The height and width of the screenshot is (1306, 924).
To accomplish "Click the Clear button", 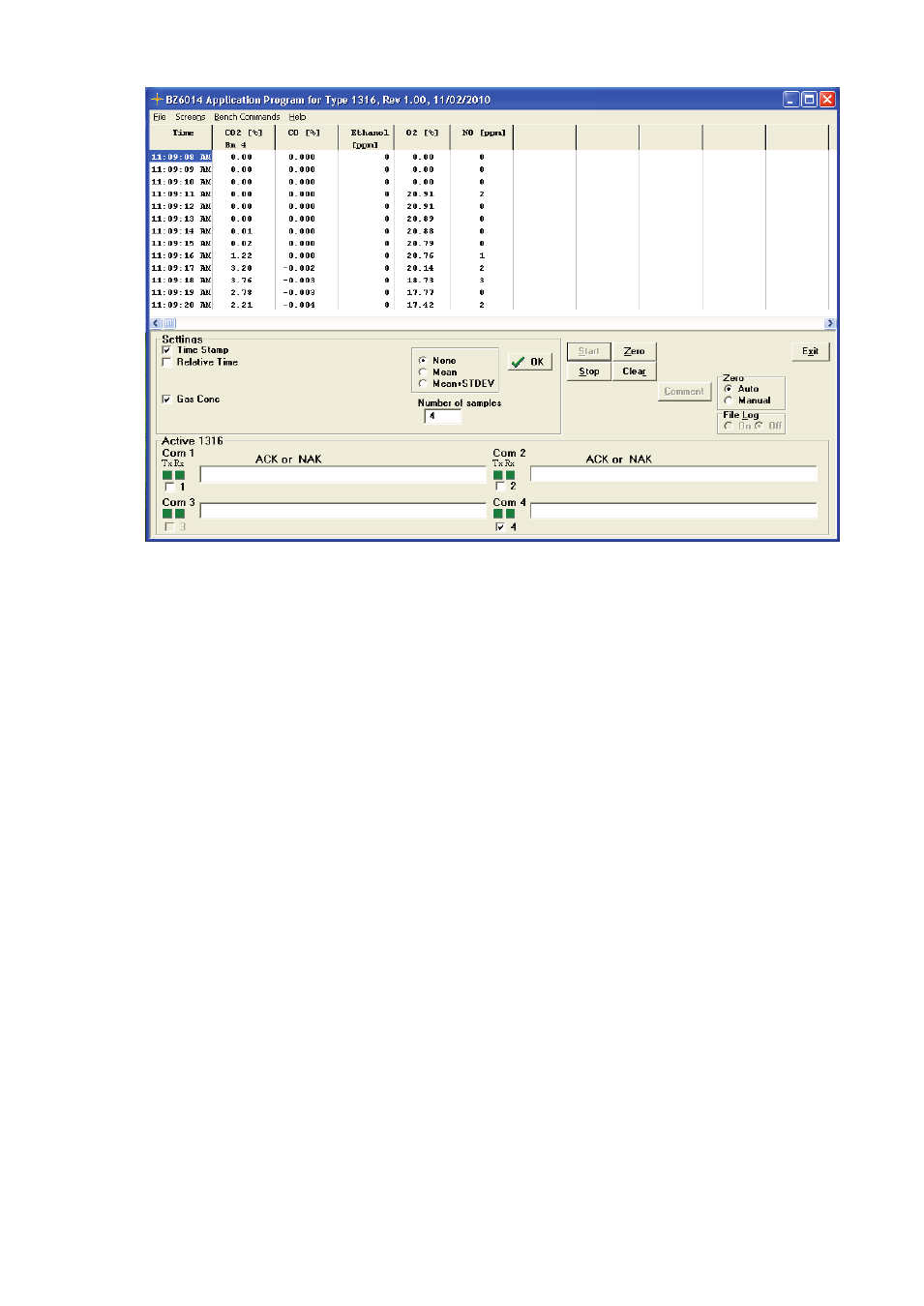I will (635, 371).
